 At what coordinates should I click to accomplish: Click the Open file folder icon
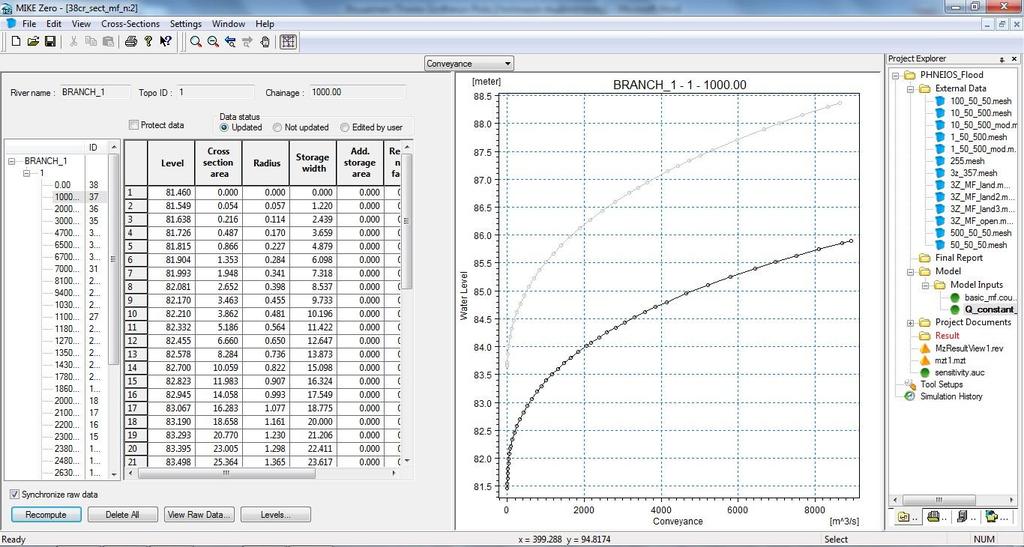(x=33, y=42)
